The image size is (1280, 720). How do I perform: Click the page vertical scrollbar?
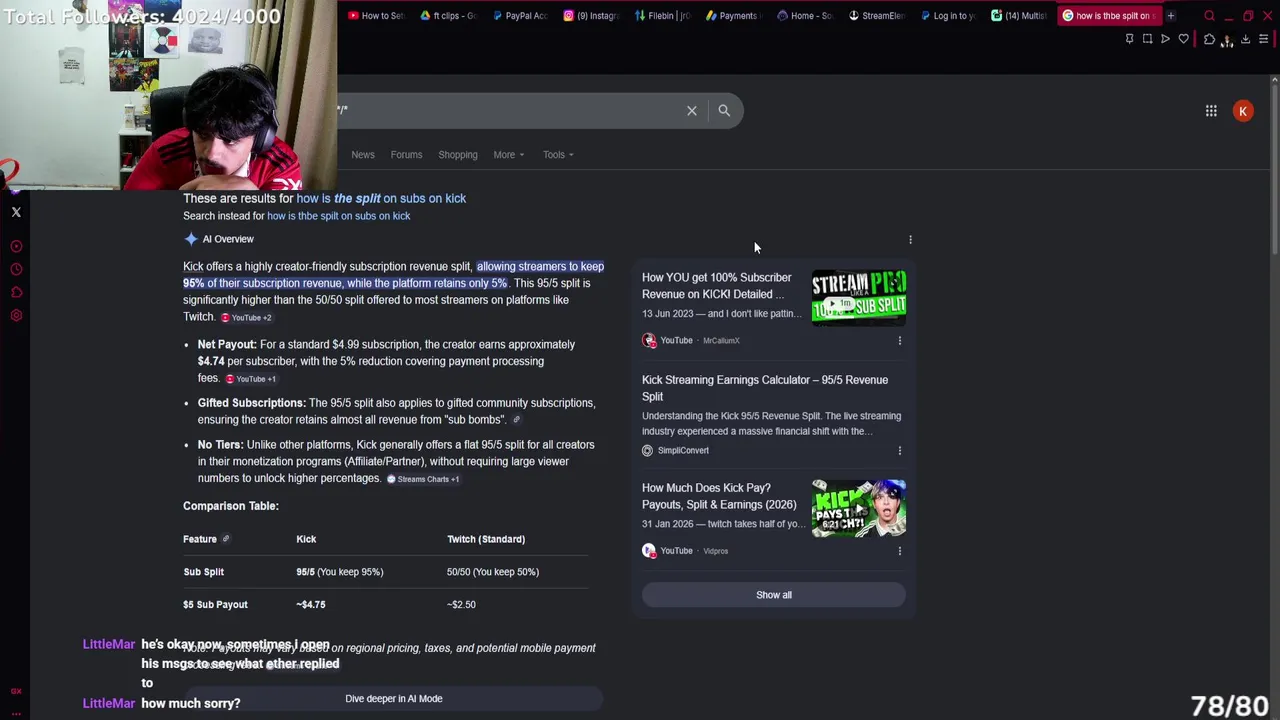coord(1274,170)
